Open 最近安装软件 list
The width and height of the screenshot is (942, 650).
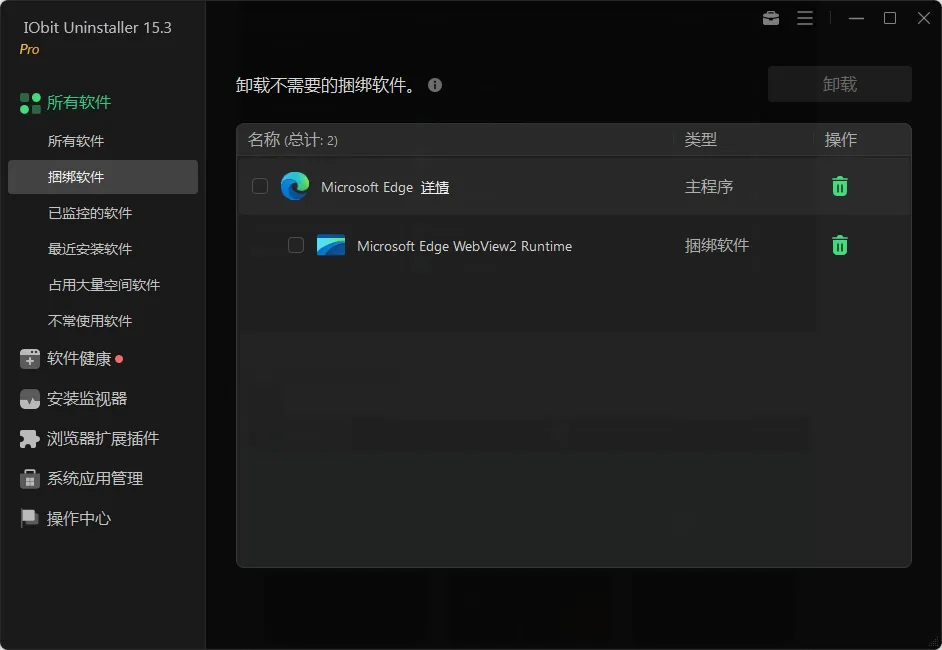(90, 249)
